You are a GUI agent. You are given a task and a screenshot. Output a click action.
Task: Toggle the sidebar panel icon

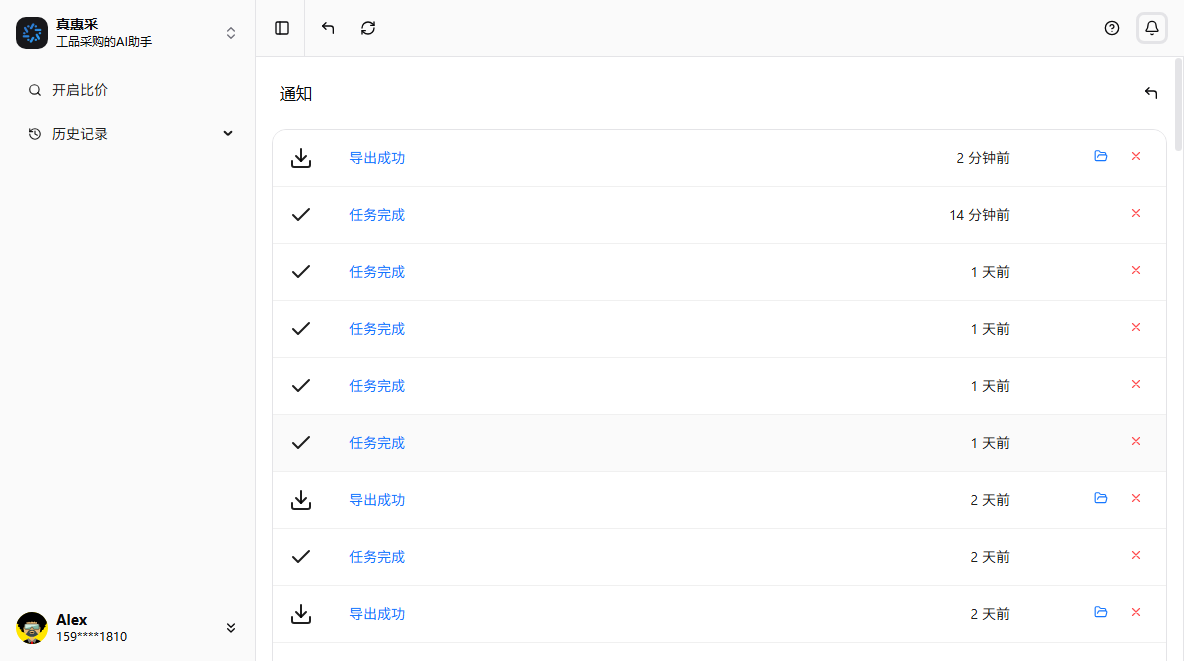coord(281,28)
